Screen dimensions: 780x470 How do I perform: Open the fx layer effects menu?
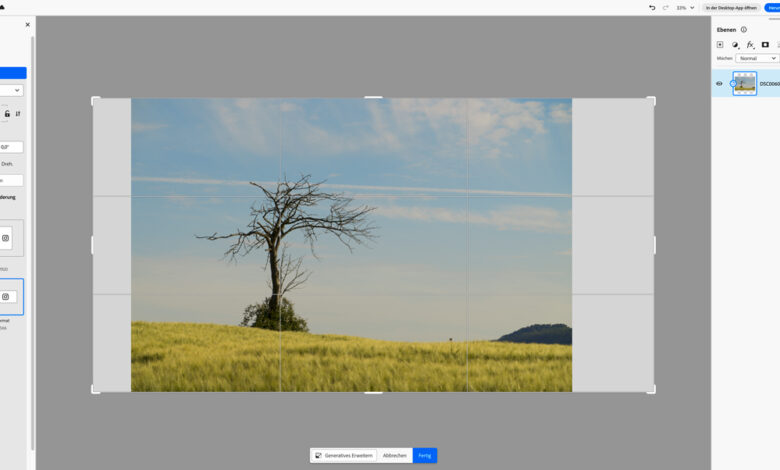pos(751,45)
